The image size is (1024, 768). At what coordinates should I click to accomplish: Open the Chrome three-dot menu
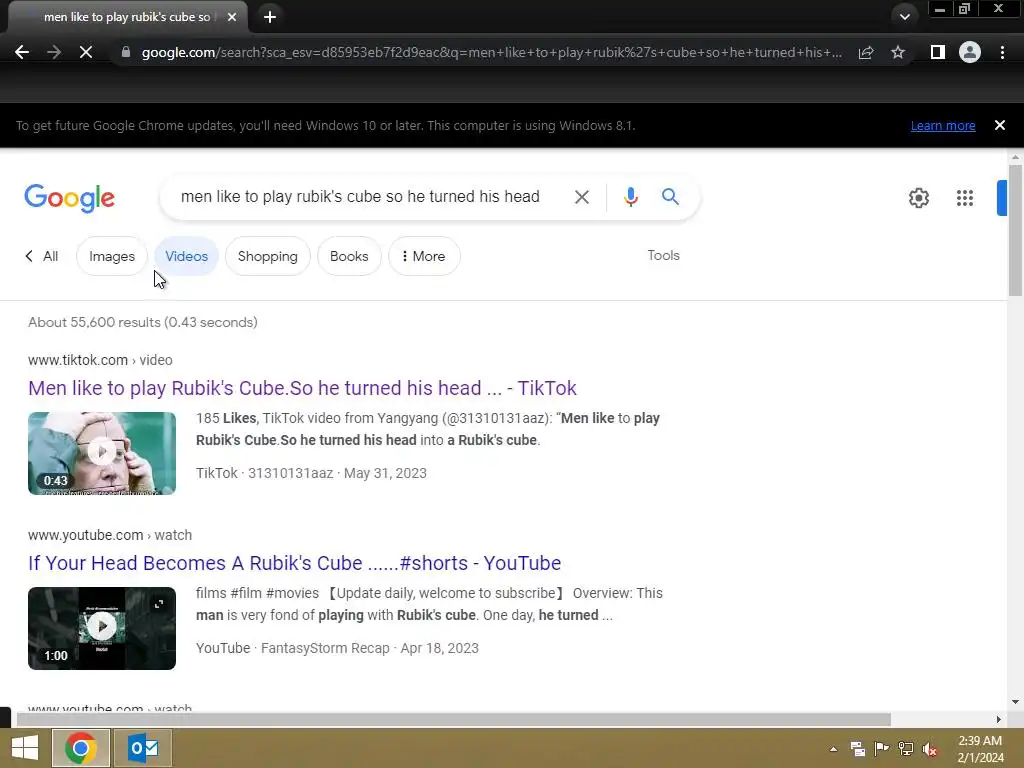click(x=1002, y=52)
